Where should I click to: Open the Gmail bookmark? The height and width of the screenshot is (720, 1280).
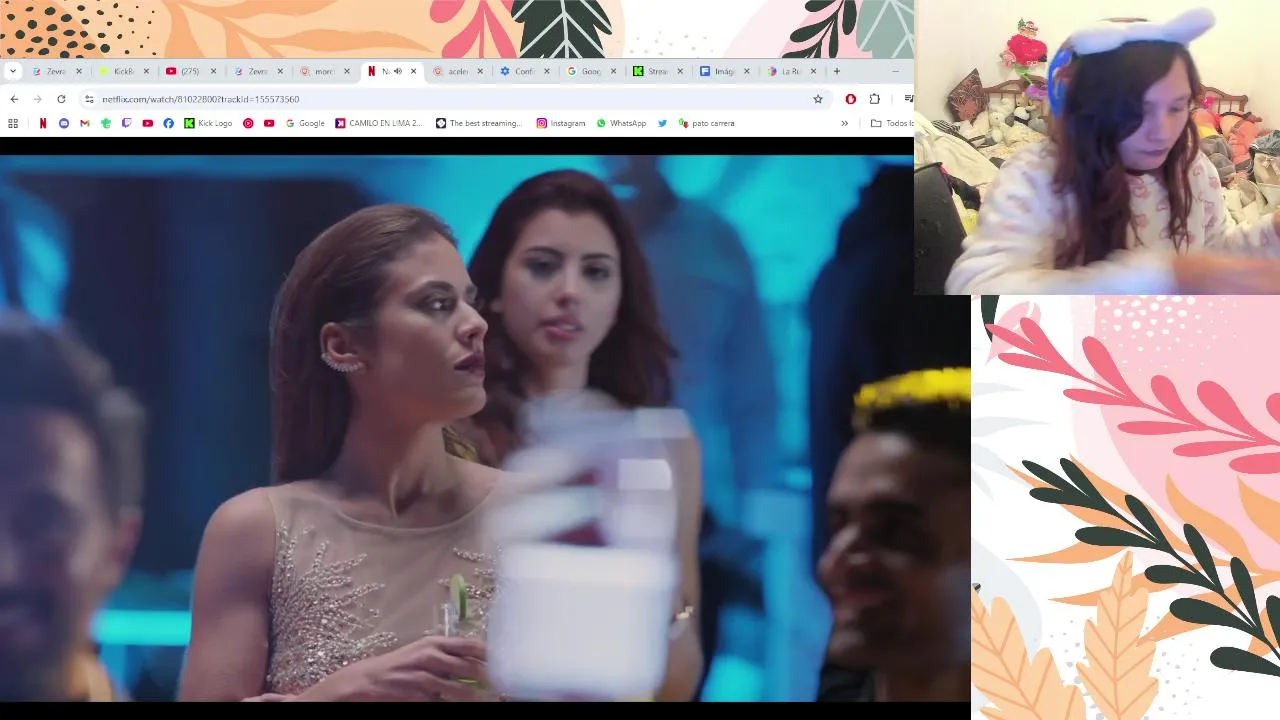pos(85,123)
